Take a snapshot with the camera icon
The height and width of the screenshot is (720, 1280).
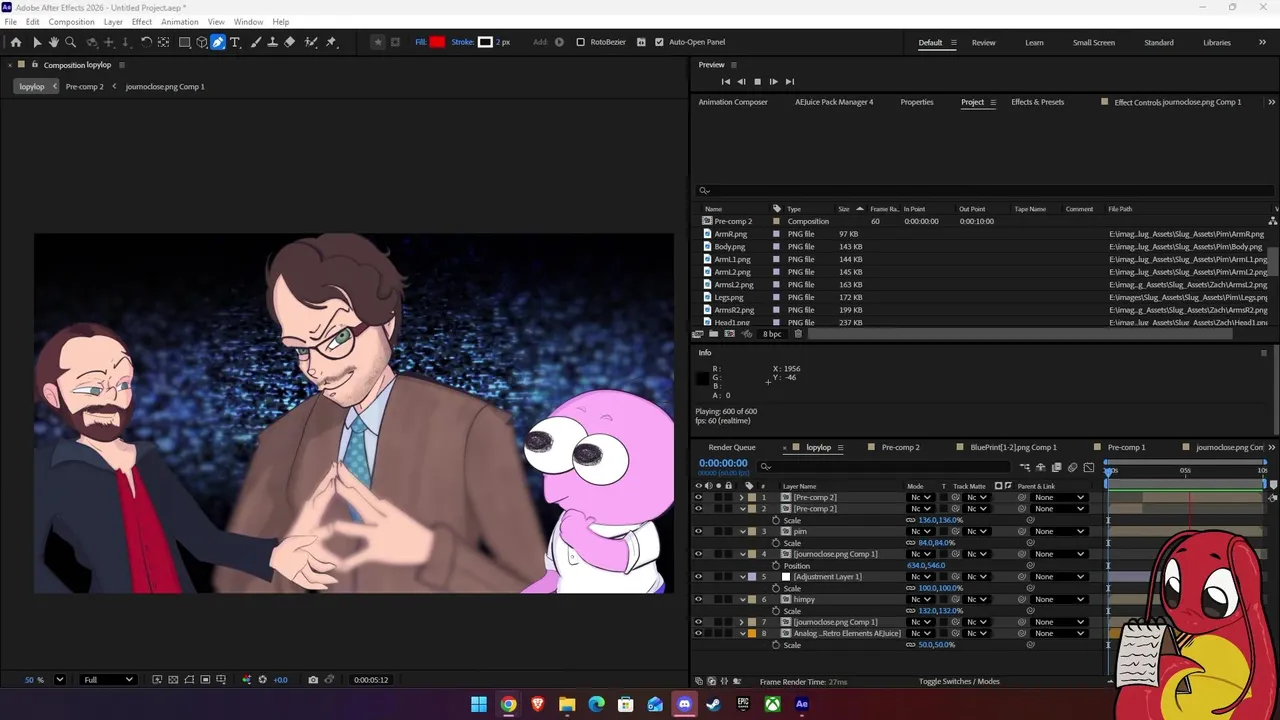313,680
